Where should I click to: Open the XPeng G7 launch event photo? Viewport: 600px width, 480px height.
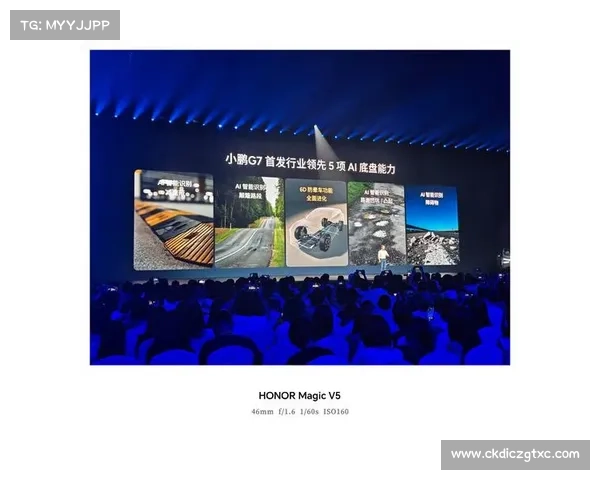(300, 207)
